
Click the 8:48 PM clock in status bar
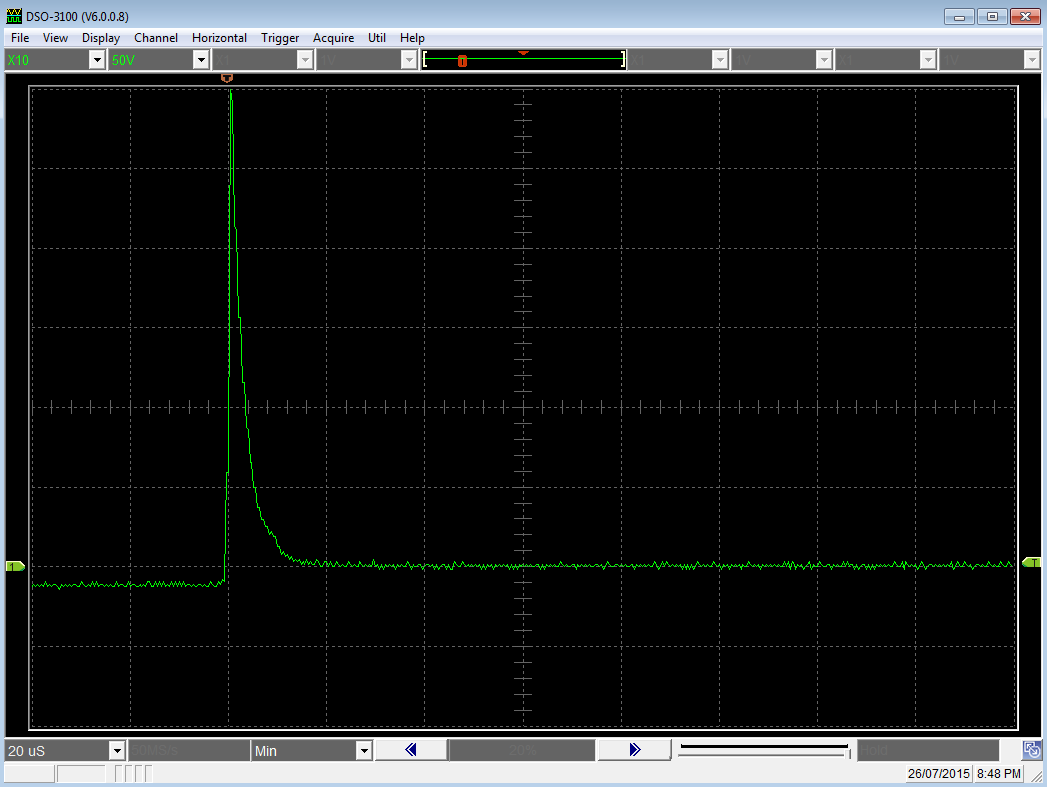999,774
